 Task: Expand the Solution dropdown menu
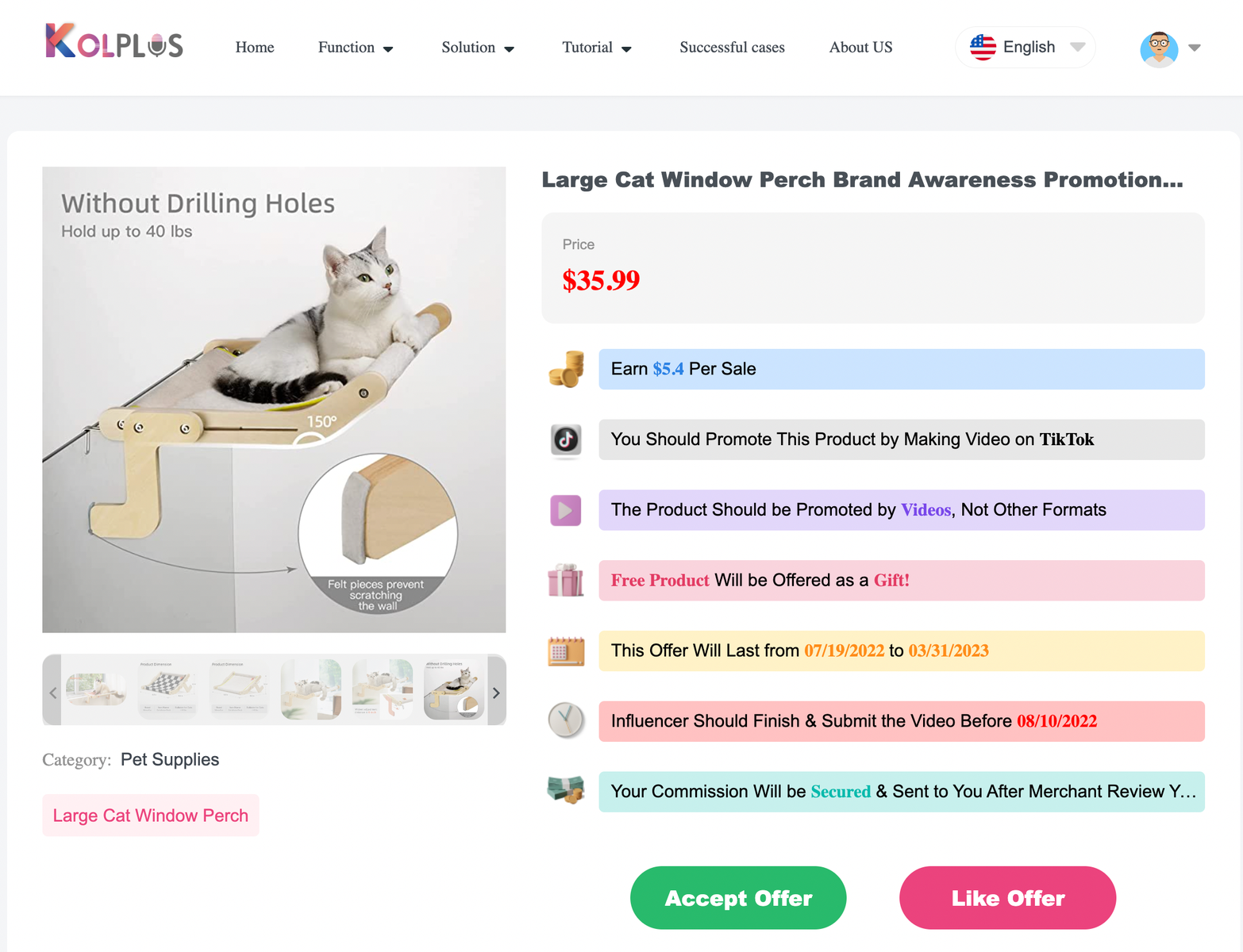point(478,48)
